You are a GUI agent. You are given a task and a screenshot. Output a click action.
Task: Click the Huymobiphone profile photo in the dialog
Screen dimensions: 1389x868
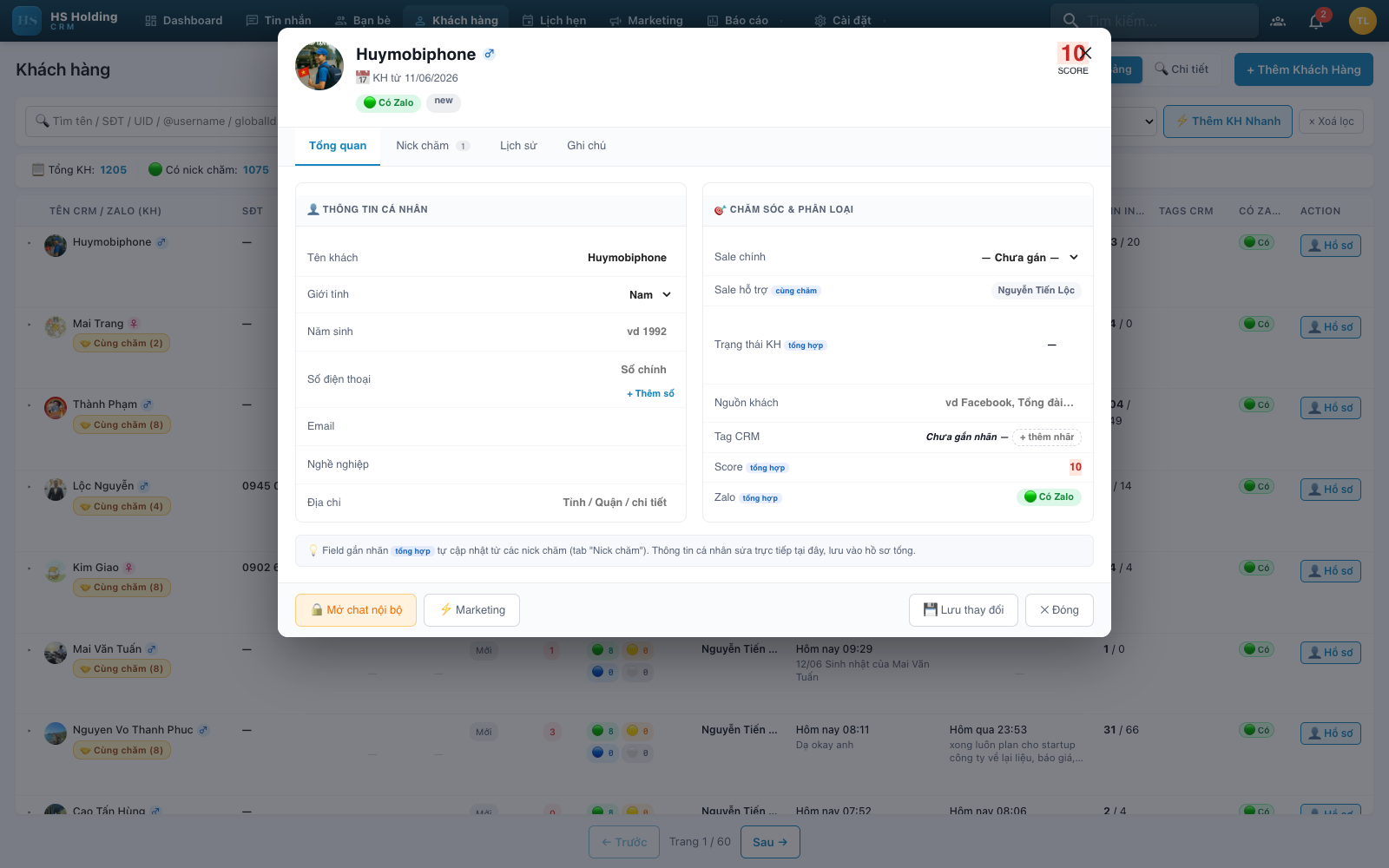point(319,66)
